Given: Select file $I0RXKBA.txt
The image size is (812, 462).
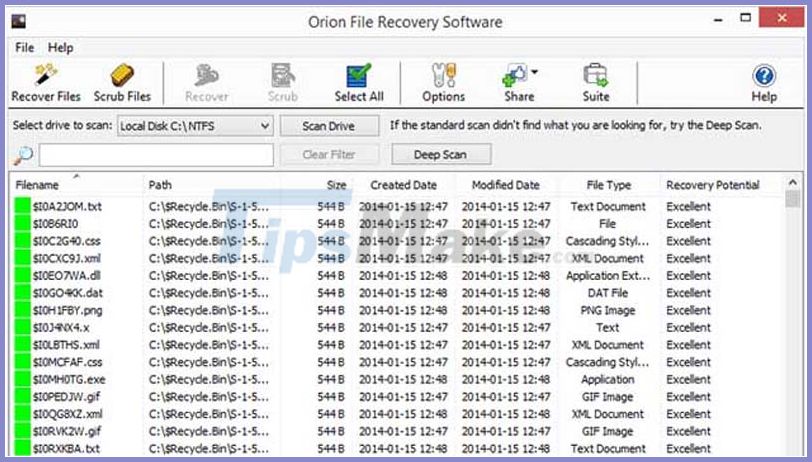Looking at the screenshot, I should point(67,449).
